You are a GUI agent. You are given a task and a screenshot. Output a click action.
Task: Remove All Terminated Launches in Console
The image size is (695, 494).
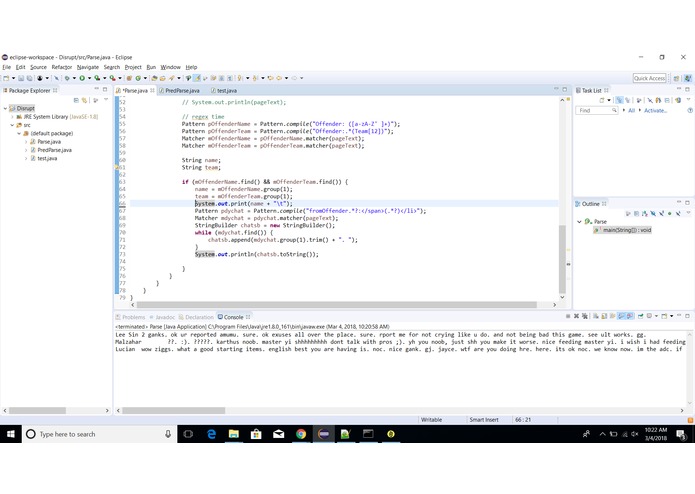(x=585, y=316)
